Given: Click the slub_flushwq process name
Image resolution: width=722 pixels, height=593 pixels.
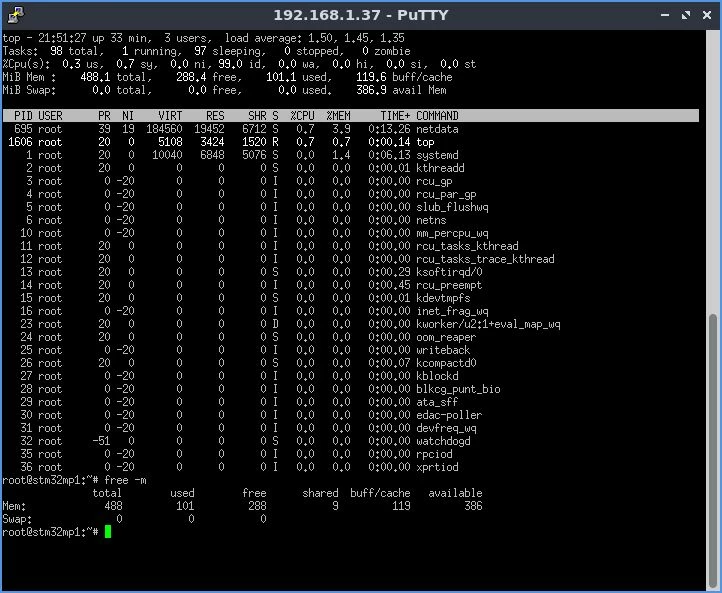Looking at the screenshot, I should coord(452,207).
